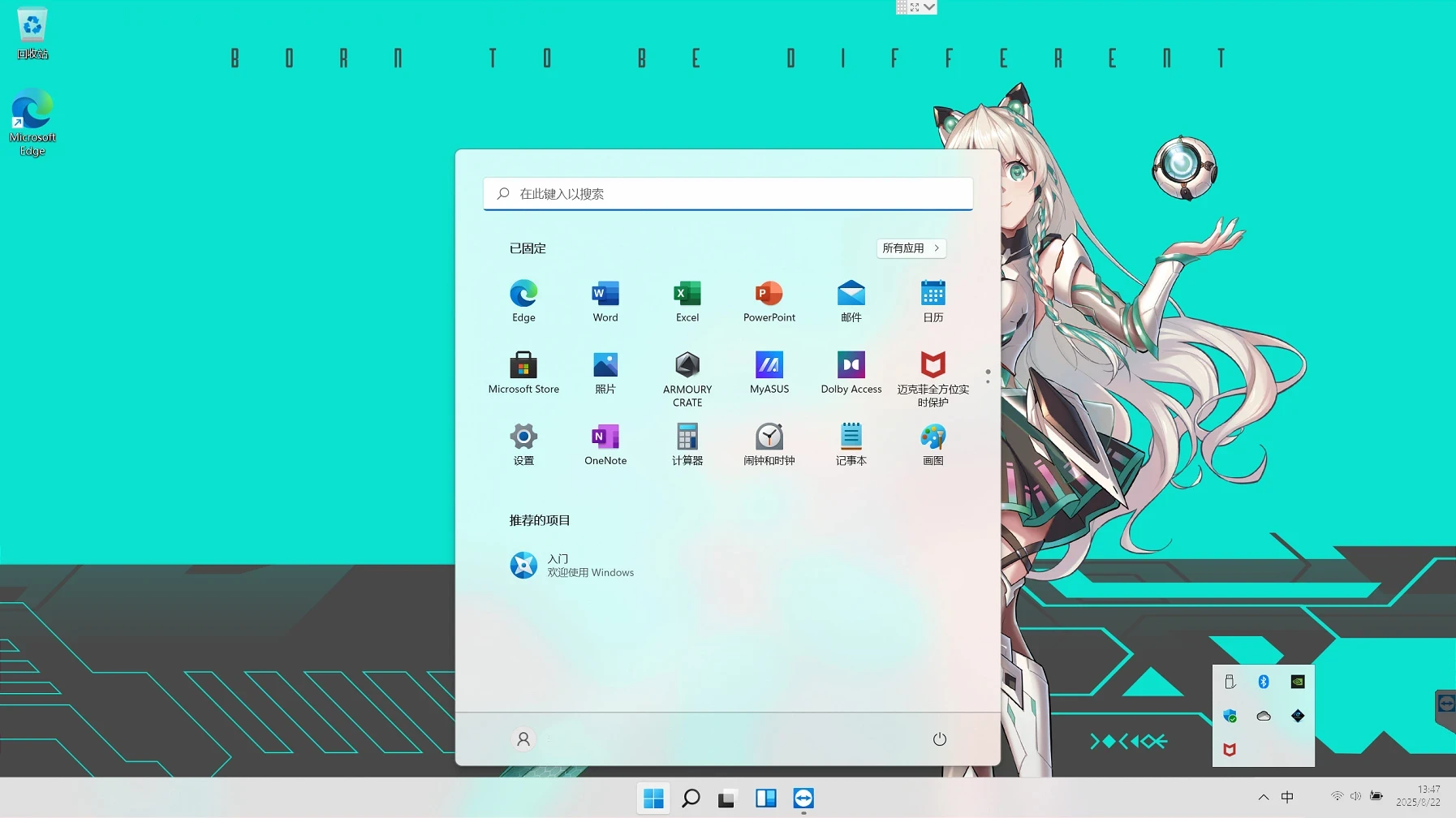Click the OneDrive cloud tray icon
The height and width of the screenshot is (818, 1456).
point(1264,716)
